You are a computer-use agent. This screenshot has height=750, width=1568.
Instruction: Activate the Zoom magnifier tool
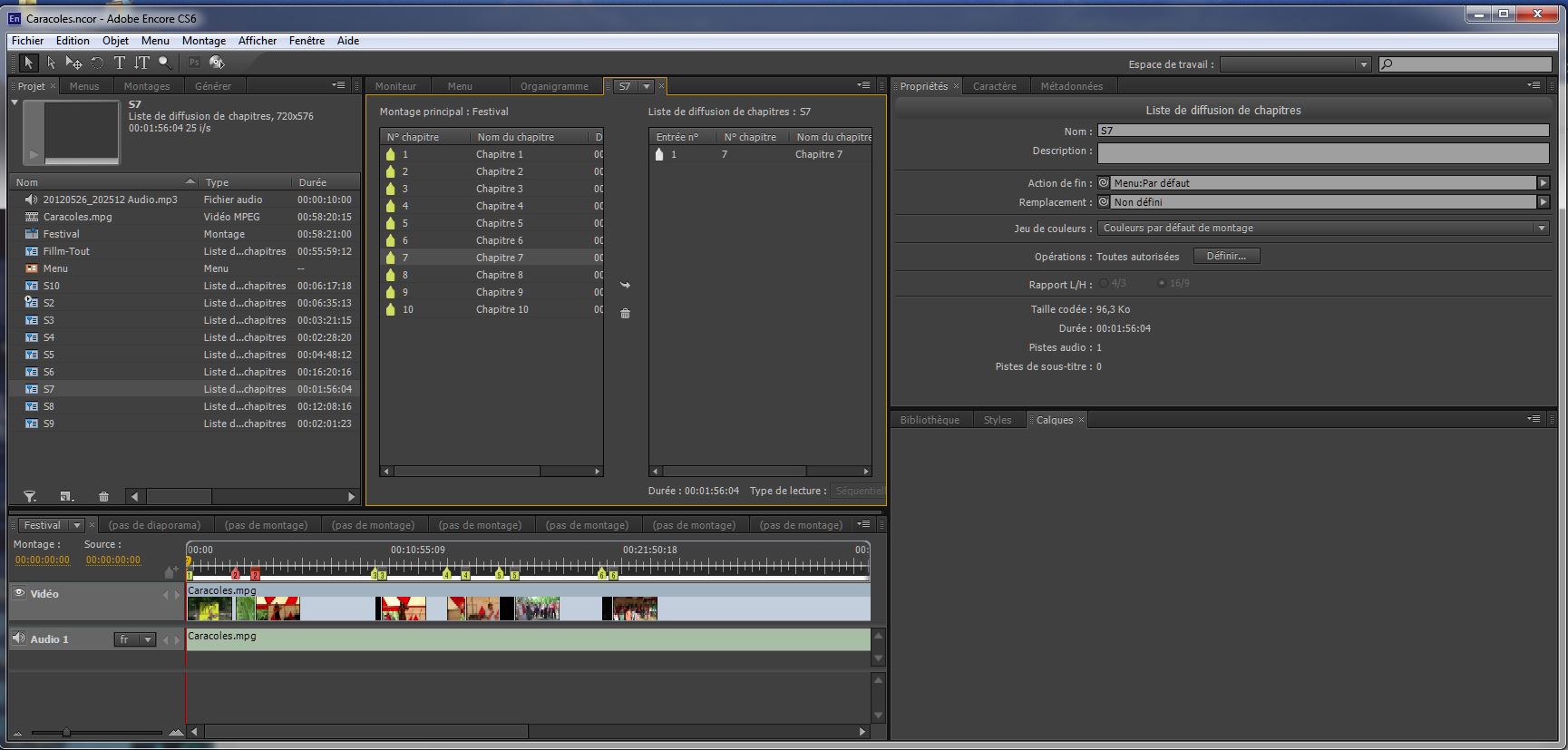tap(164, 63)
